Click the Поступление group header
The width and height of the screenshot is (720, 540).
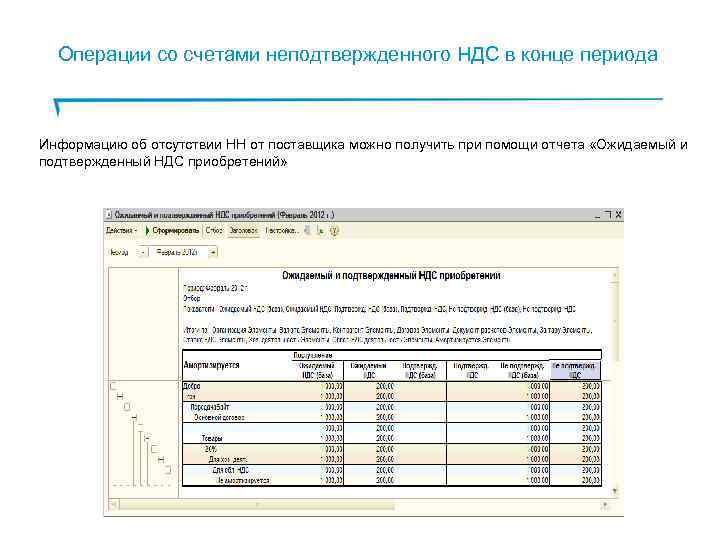click(x=312, y=355)
